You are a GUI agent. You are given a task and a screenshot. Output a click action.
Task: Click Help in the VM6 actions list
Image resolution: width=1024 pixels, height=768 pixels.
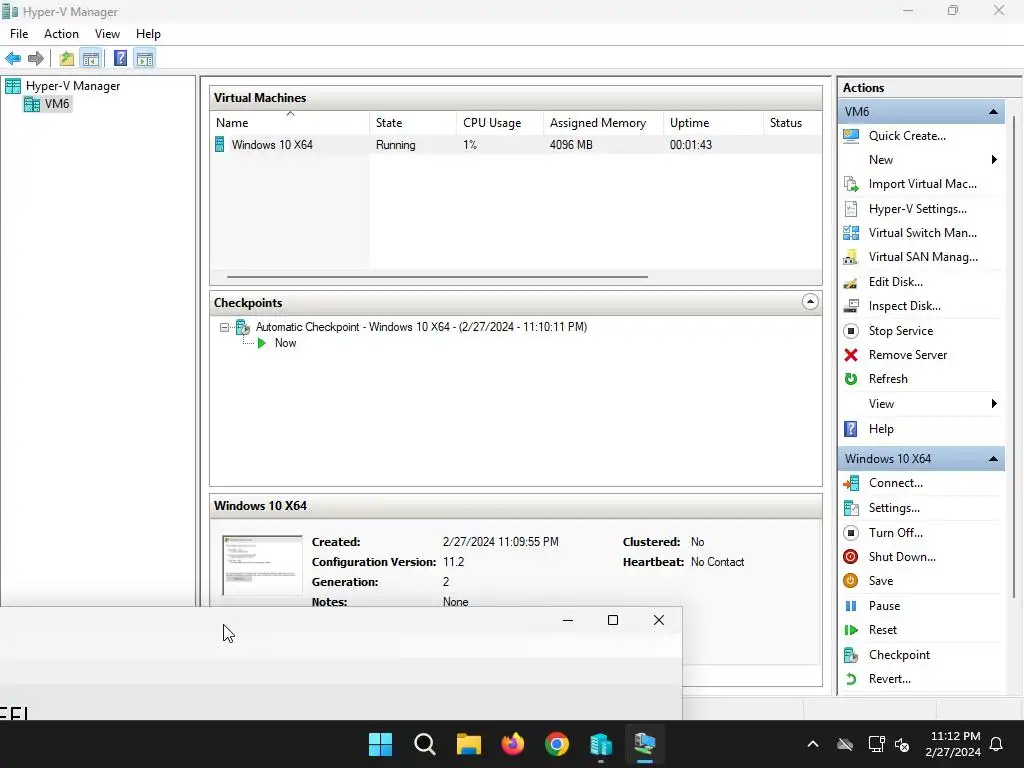pos(881,429)
